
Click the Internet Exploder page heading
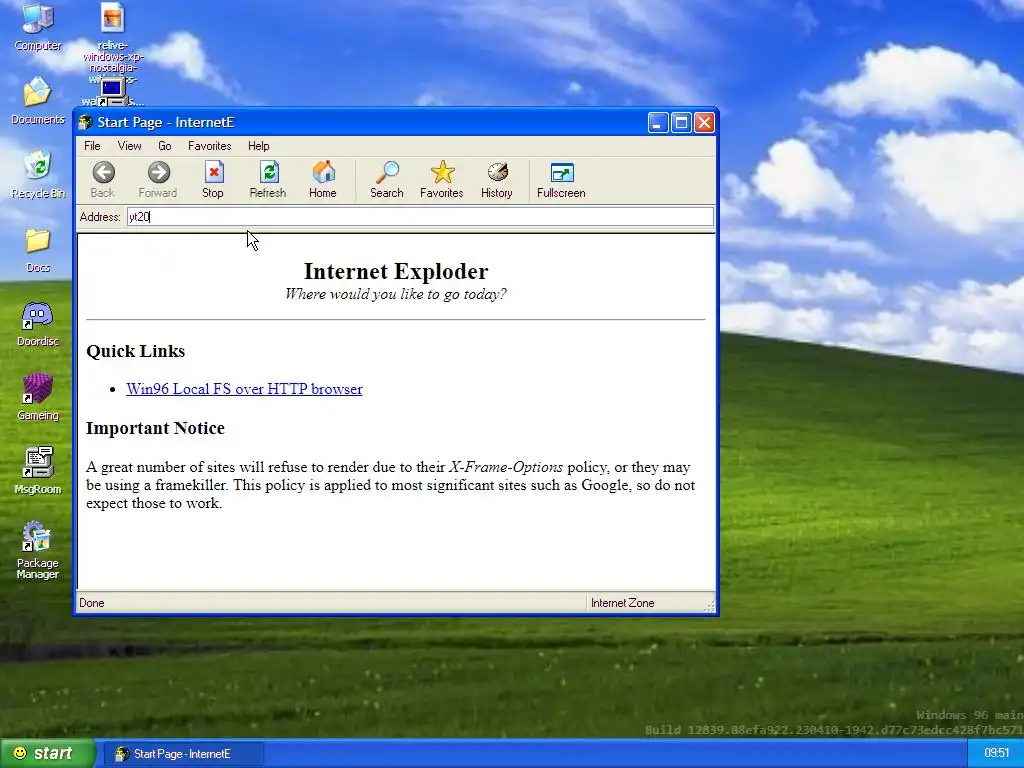(x=396, y=271)
